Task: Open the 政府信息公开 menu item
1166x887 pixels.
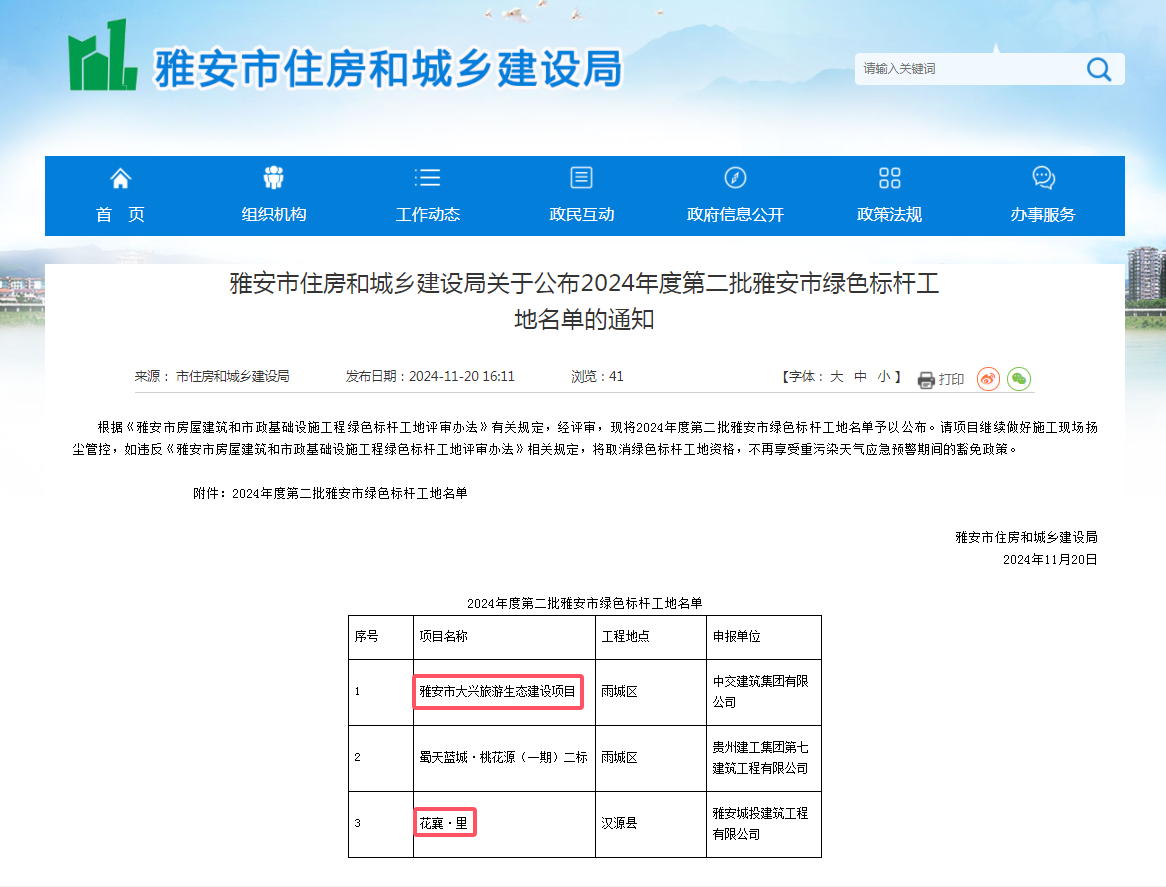Action: pos(735,215)
